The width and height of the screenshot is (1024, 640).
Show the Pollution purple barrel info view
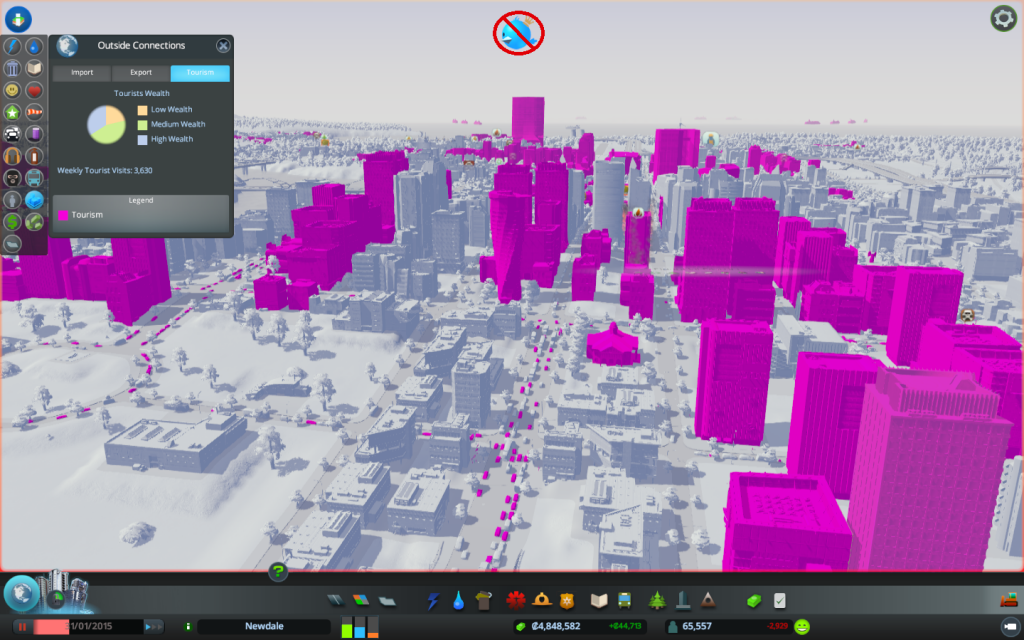pos(34,134)
